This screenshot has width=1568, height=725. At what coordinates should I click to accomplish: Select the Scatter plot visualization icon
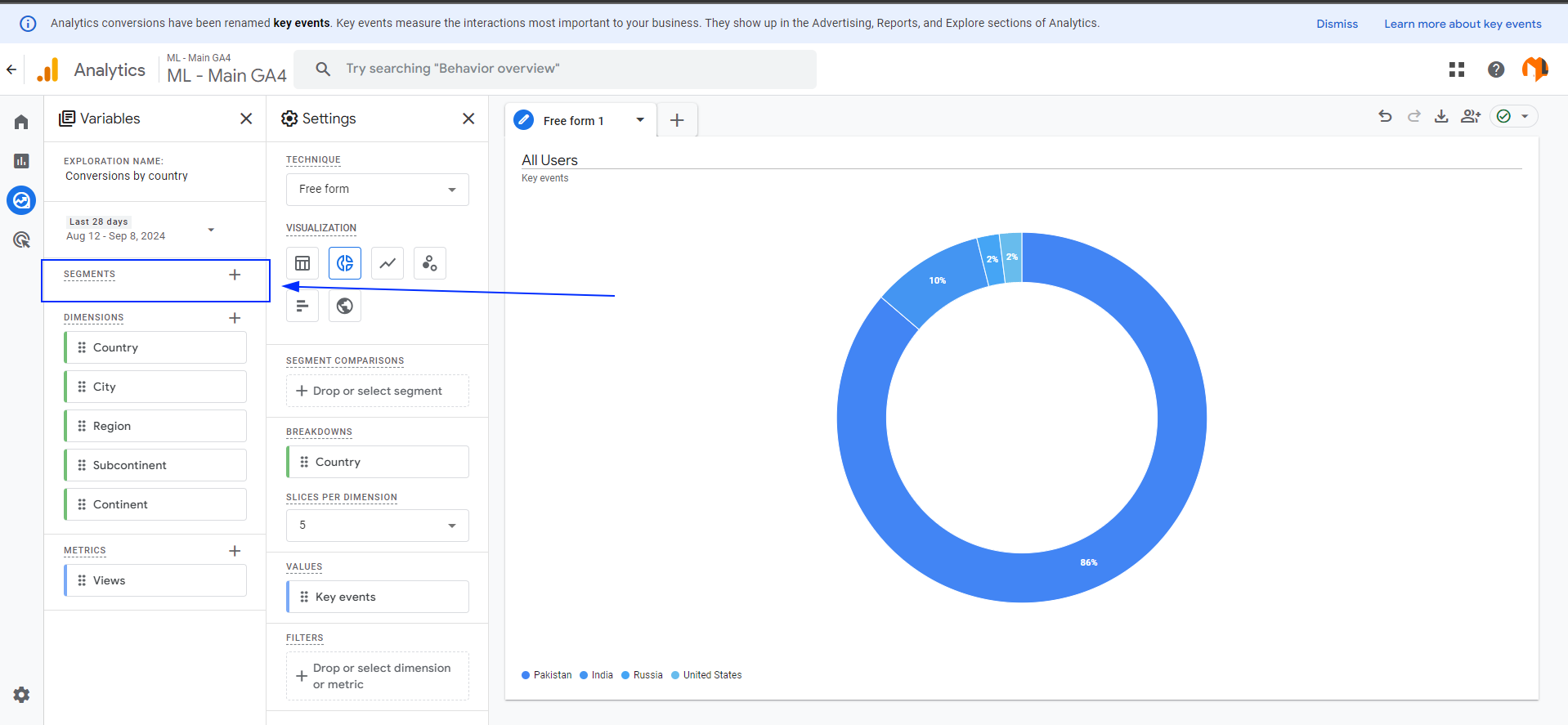click(x=430, y=263)
